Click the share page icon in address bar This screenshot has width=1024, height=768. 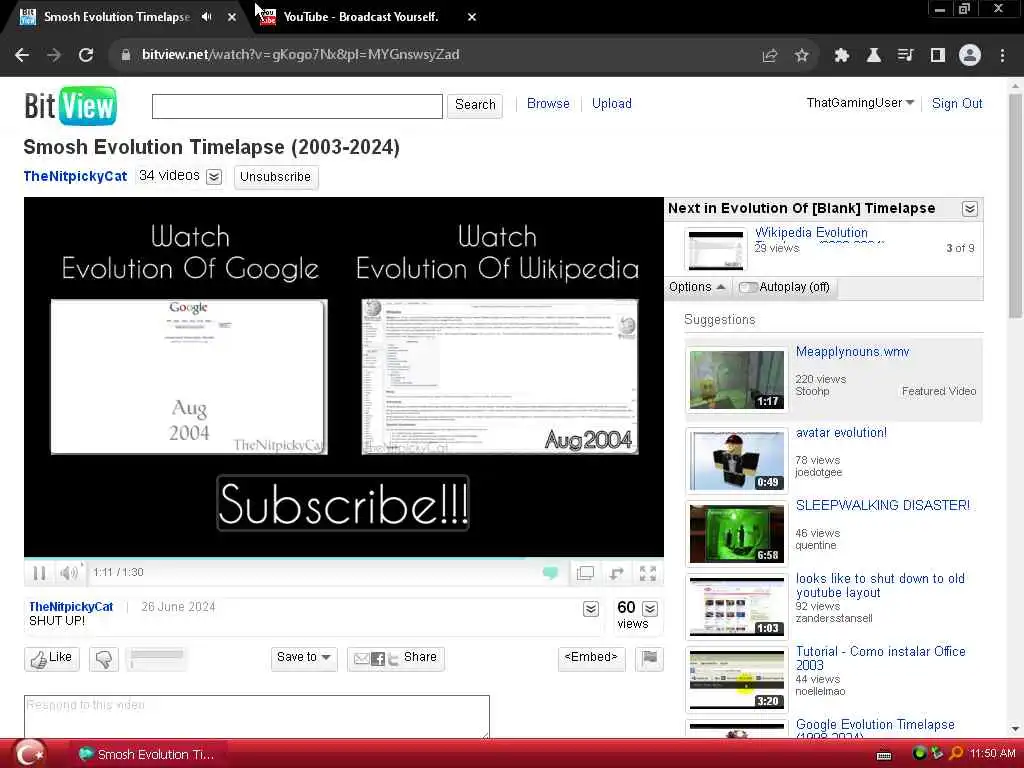pos(770,56)
